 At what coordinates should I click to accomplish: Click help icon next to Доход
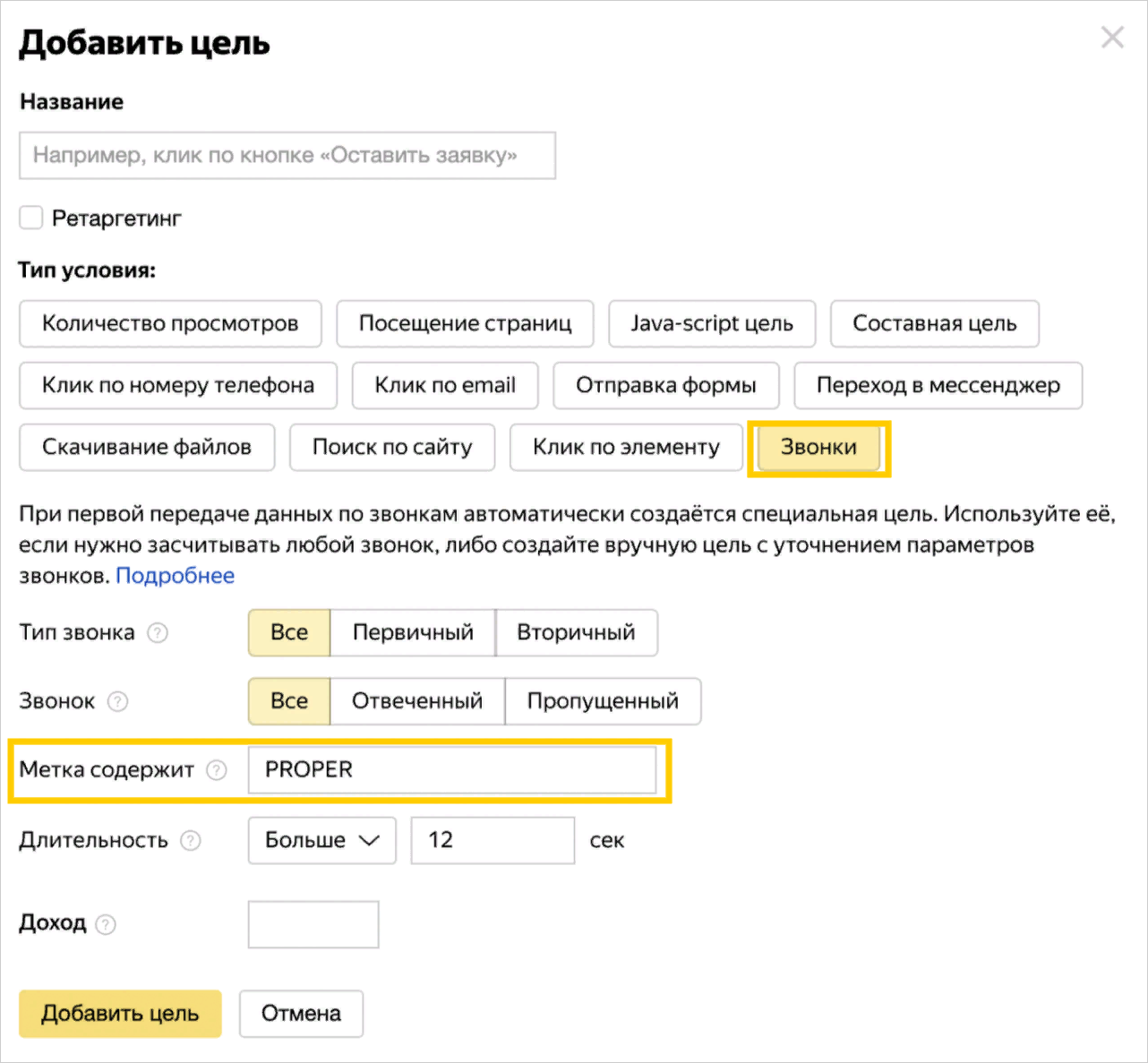tap(106, 924)
